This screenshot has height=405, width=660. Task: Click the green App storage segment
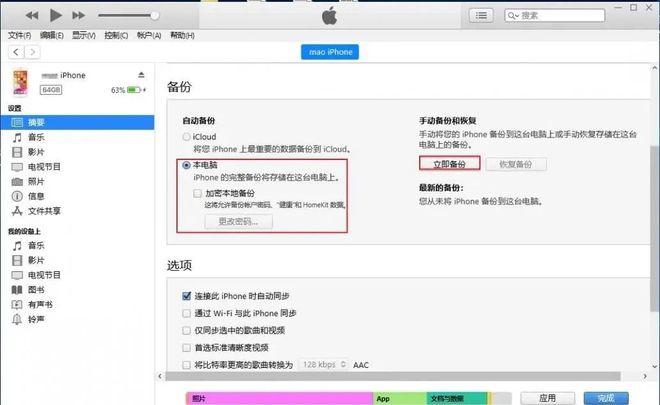click(399, 398)
